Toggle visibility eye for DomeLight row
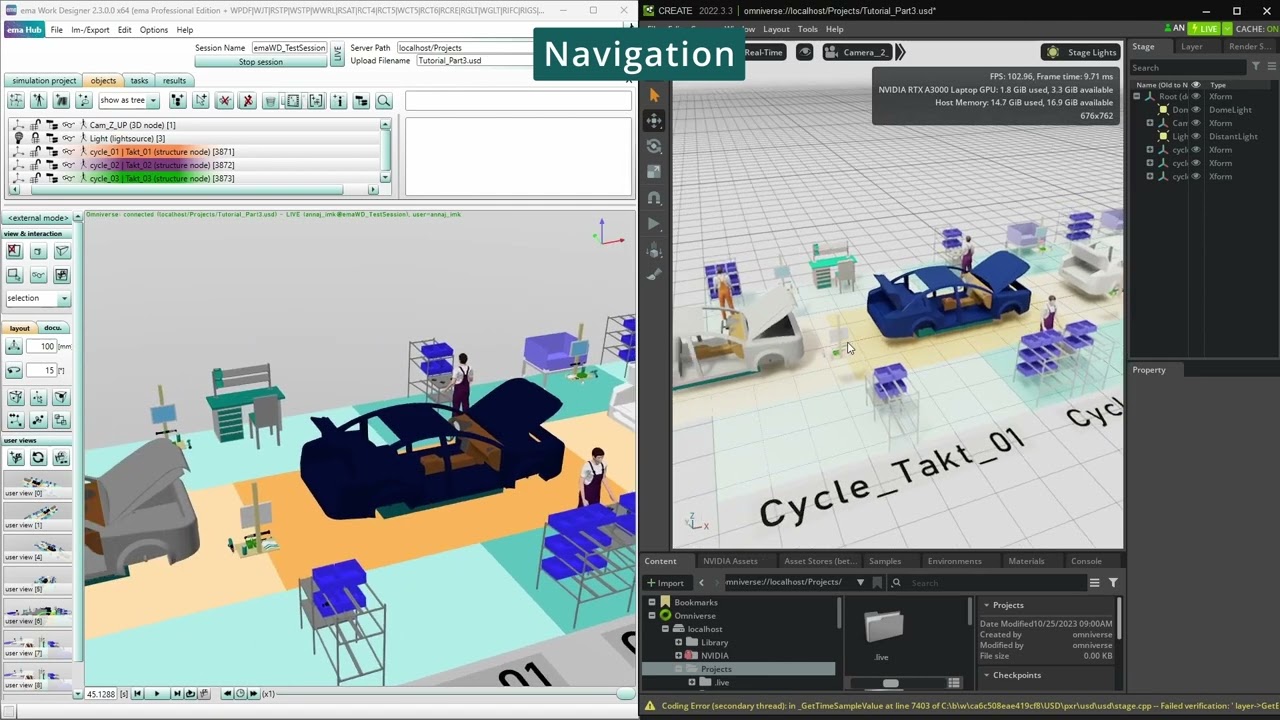The height and width of the screenshot is (720, 1280). click(x=1196, y=110)
